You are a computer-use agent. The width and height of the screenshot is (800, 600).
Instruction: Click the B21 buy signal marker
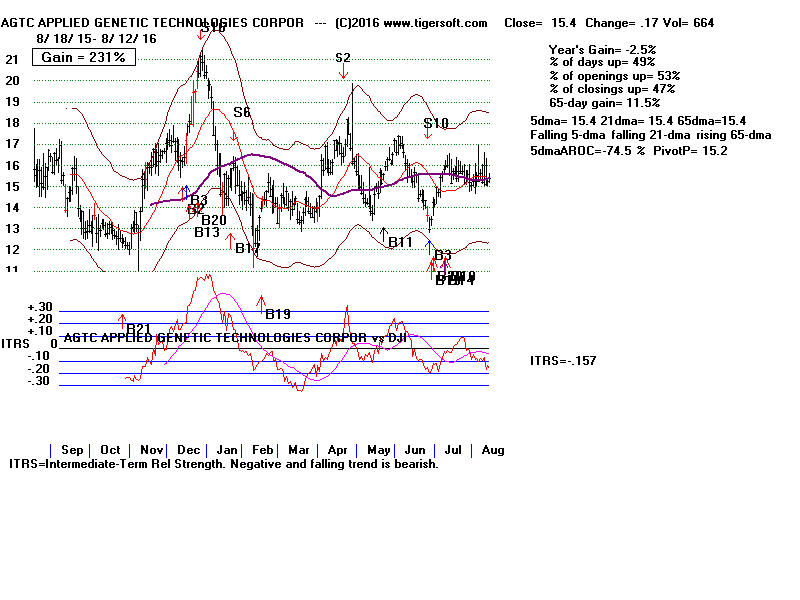click(138, 328)
